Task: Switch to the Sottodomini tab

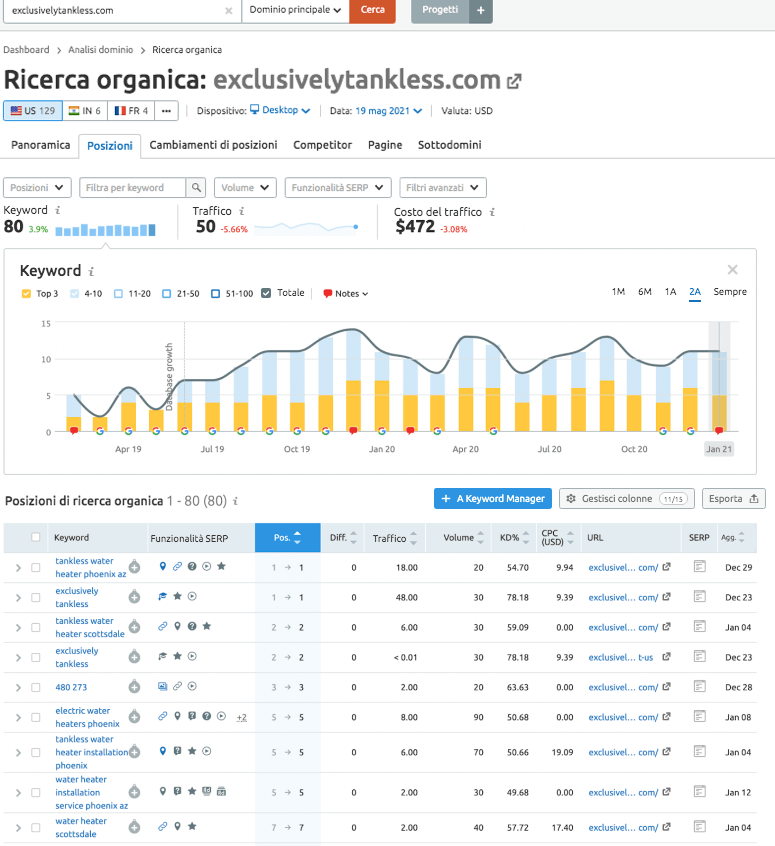Action: pyautogui.click(x=450, y=145)
